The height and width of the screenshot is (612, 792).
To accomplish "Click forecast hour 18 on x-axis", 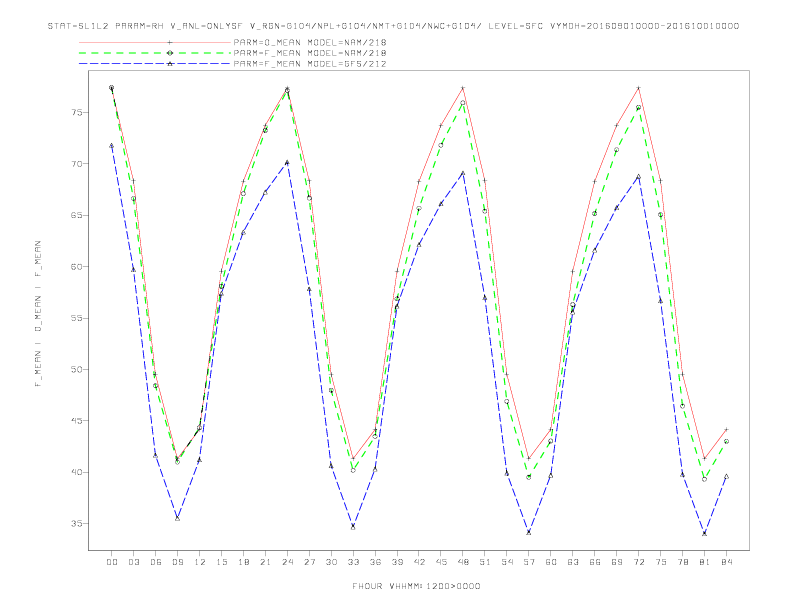I will (243, 562).
